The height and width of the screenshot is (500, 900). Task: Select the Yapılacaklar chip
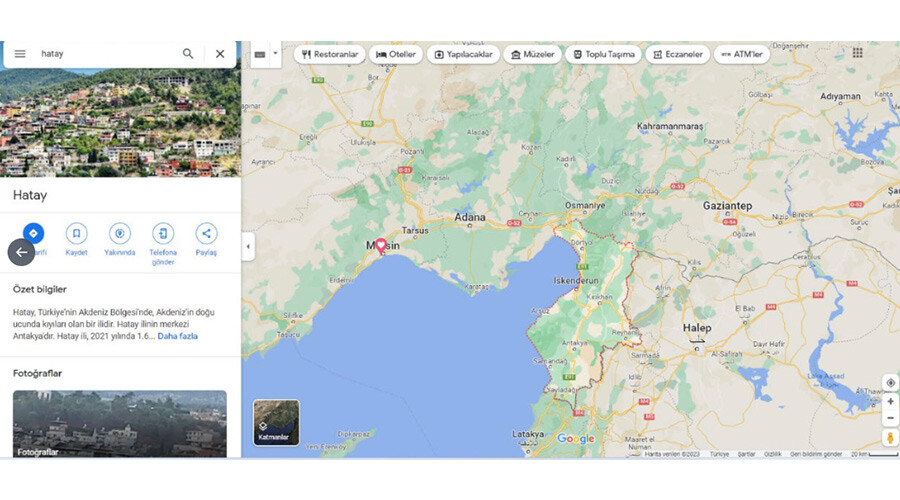(x=463, y=55)
